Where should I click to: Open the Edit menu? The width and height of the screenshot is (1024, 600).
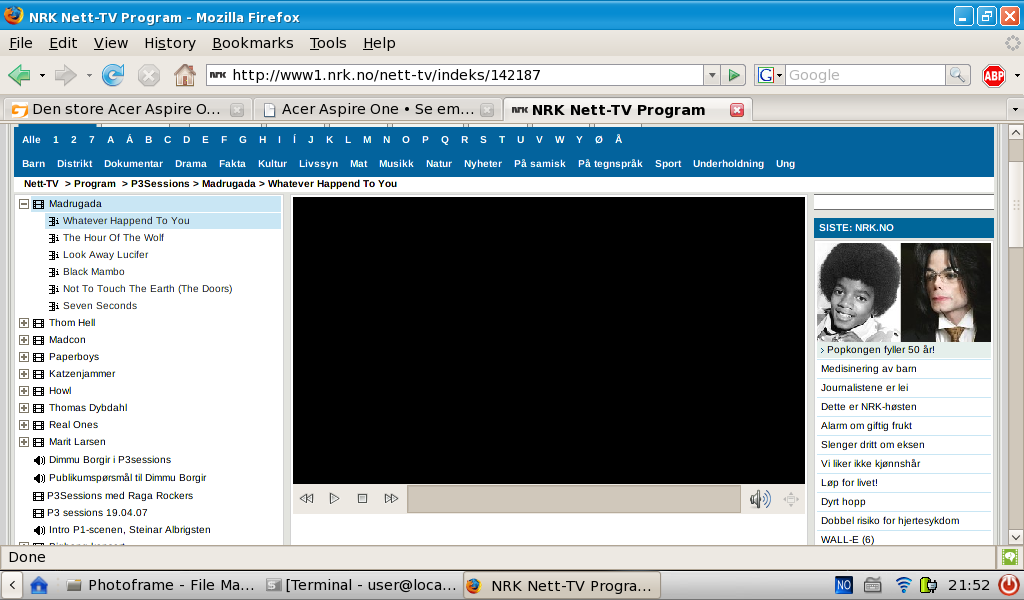(x=63, y=43)
